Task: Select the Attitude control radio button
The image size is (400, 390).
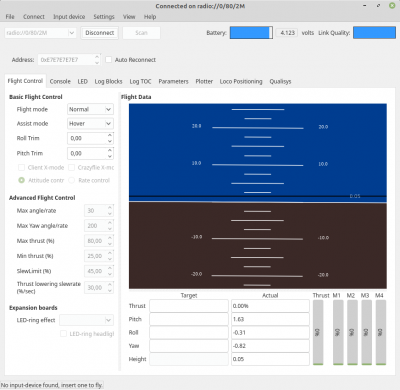Action: 21,180
